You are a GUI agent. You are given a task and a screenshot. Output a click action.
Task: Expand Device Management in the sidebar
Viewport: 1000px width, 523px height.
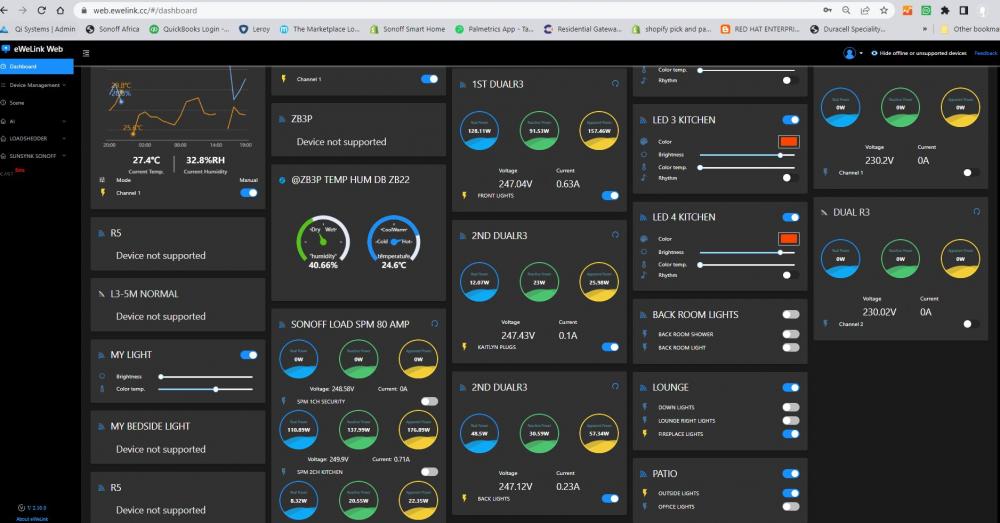(36, 85)
